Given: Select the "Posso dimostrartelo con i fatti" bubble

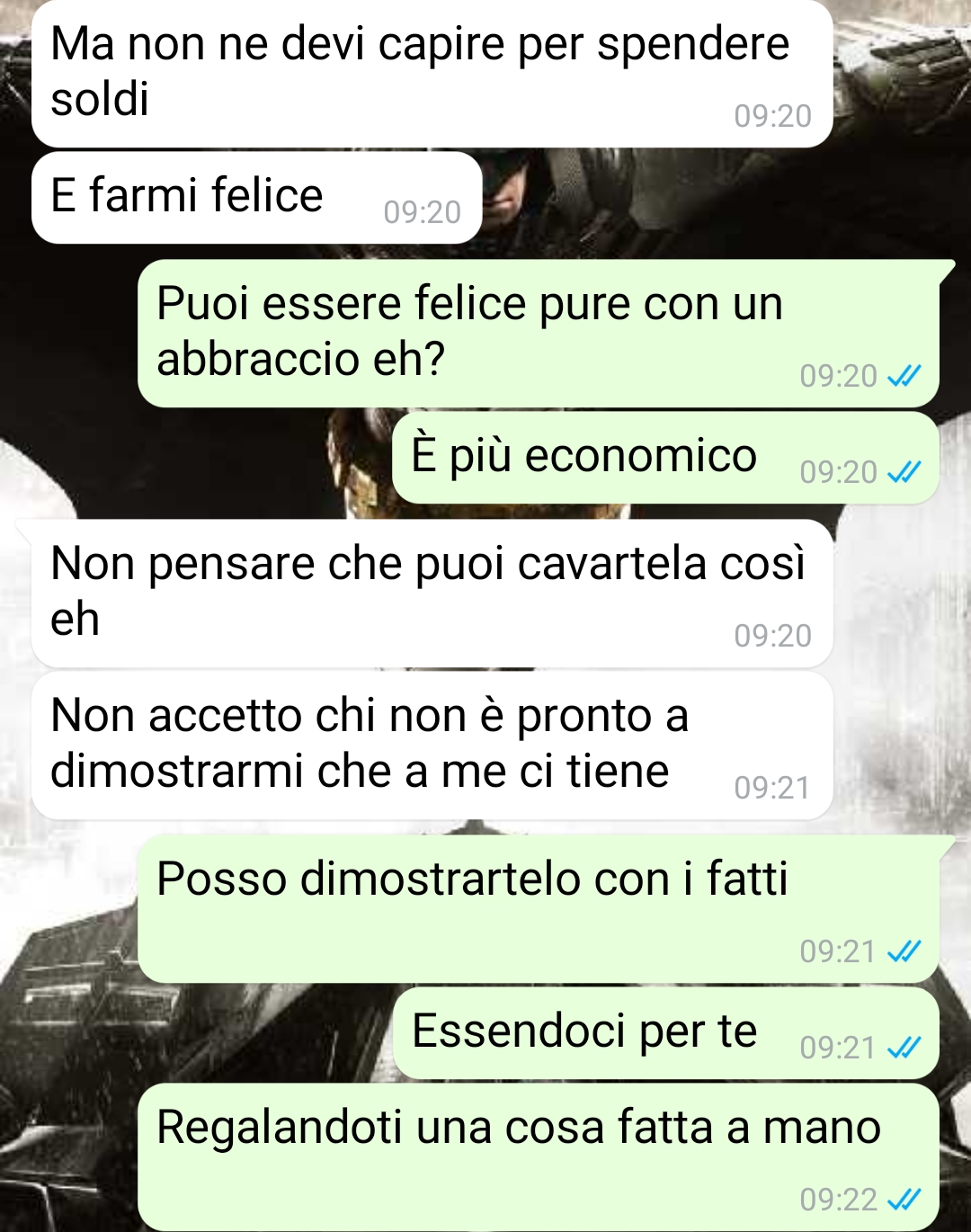Looking at the screenshot, I should tap(539, 909).
